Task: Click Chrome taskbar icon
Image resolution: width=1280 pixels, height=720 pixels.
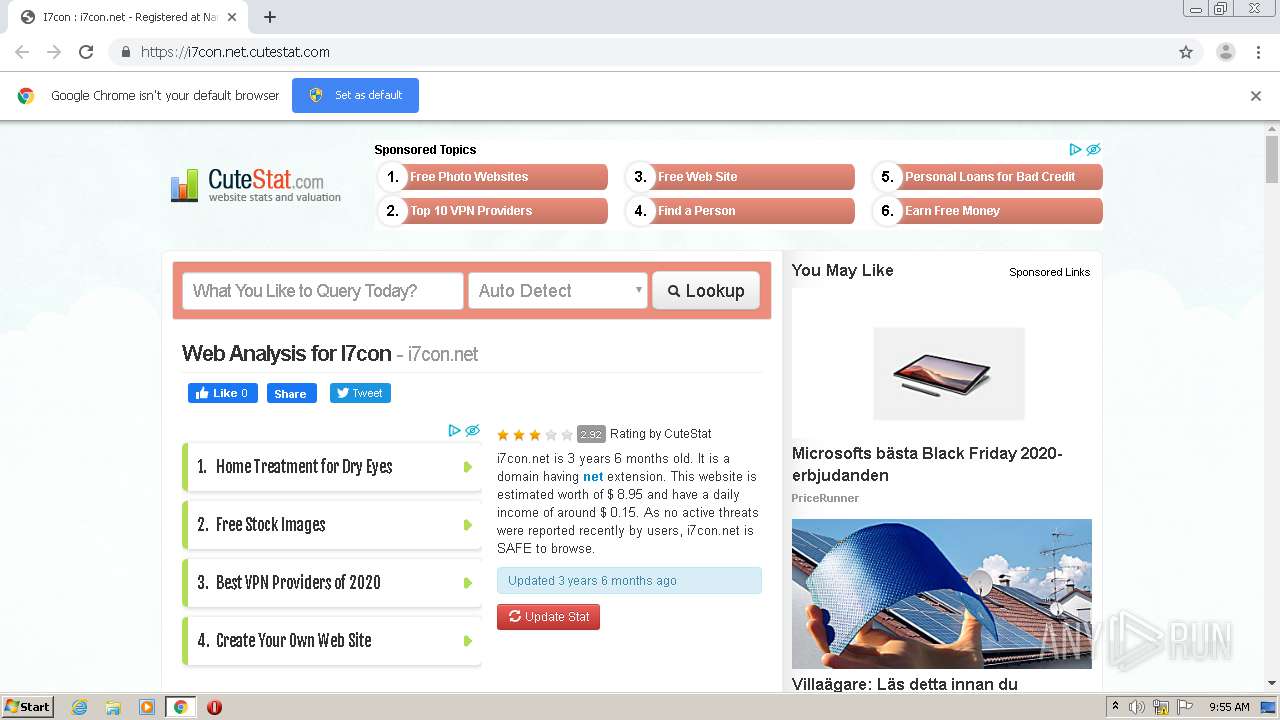Action: click(181, 707)
